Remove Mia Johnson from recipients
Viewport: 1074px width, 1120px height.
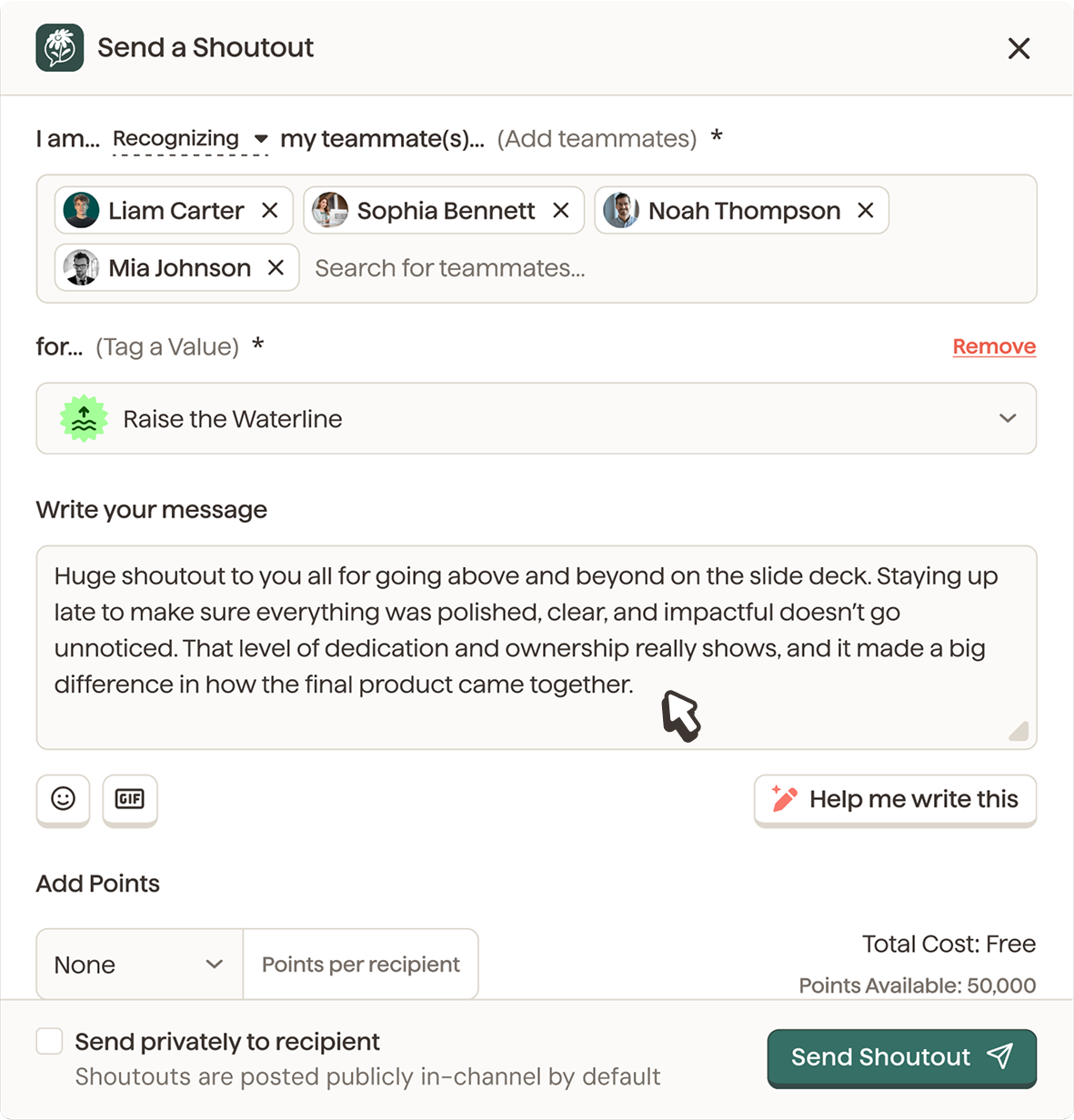(x=276, y=268)
